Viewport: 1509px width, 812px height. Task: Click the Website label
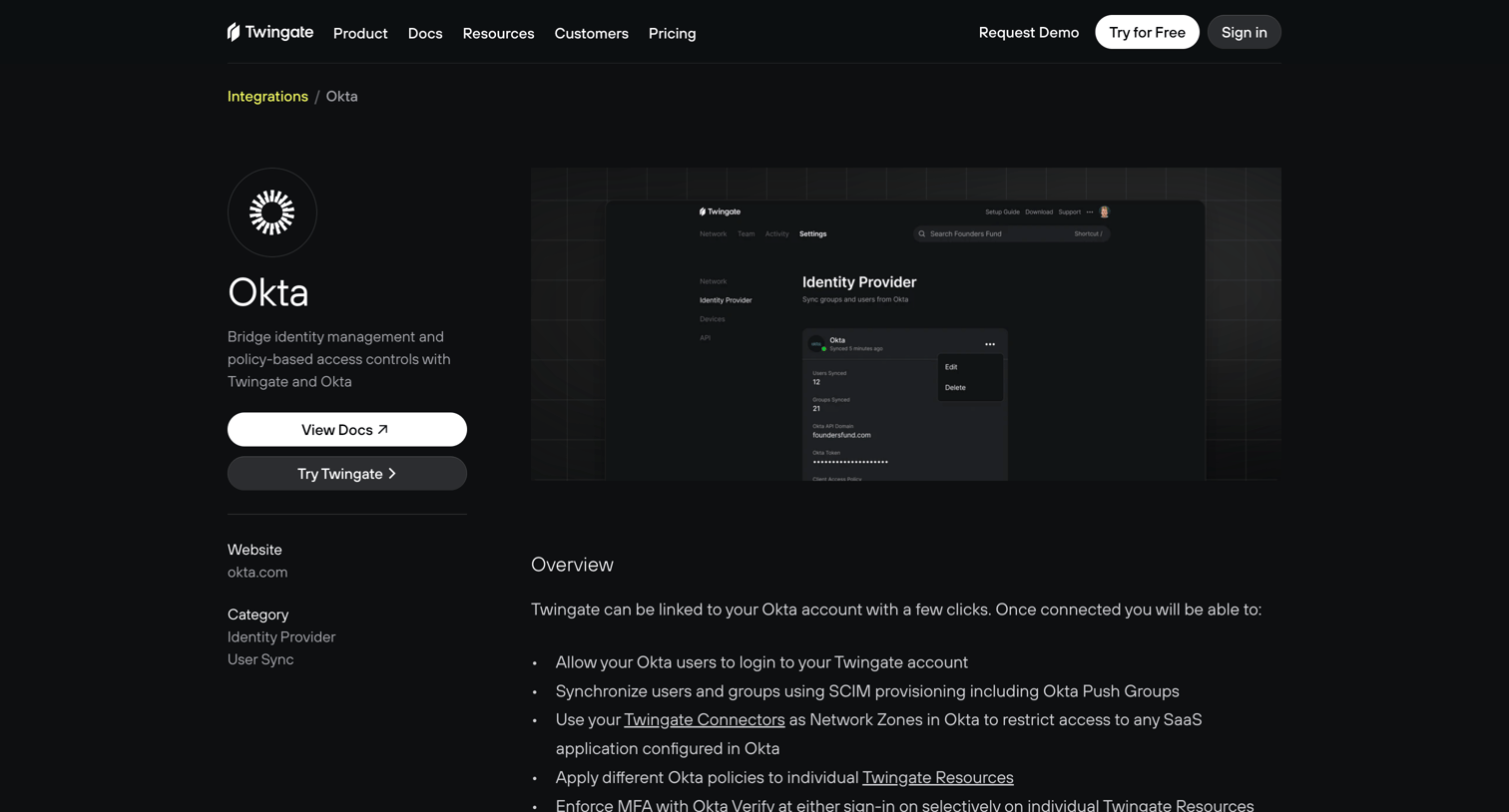pos(254,550)
